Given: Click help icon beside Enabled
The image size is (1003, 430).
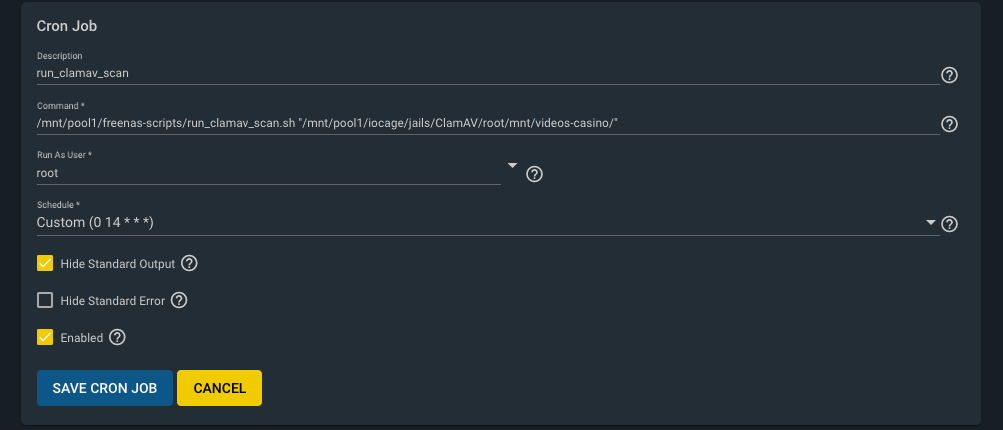Looking at the screenshot, I should tap(117, 337).
